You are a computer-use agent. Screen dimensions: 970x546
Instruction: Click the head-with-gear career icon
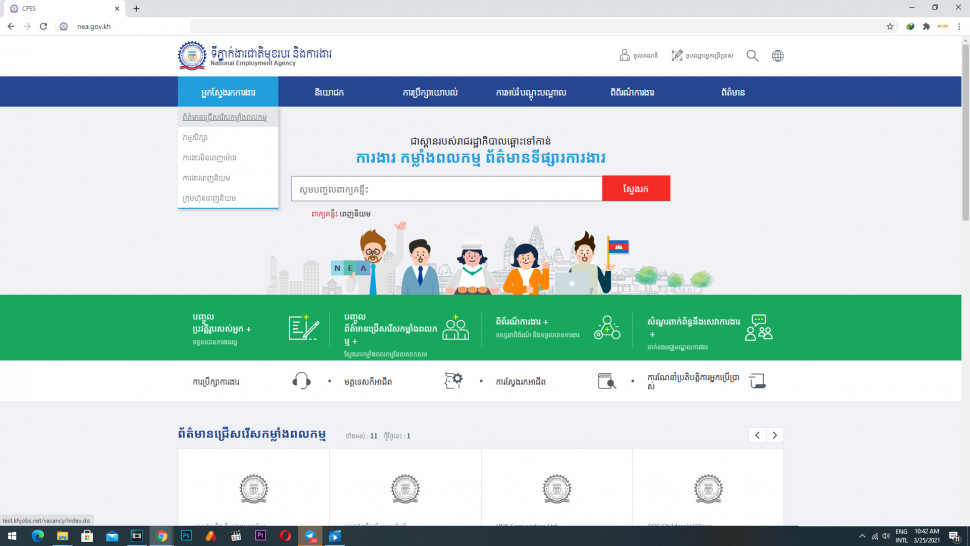pyautogui.click(x=453, y=381)
